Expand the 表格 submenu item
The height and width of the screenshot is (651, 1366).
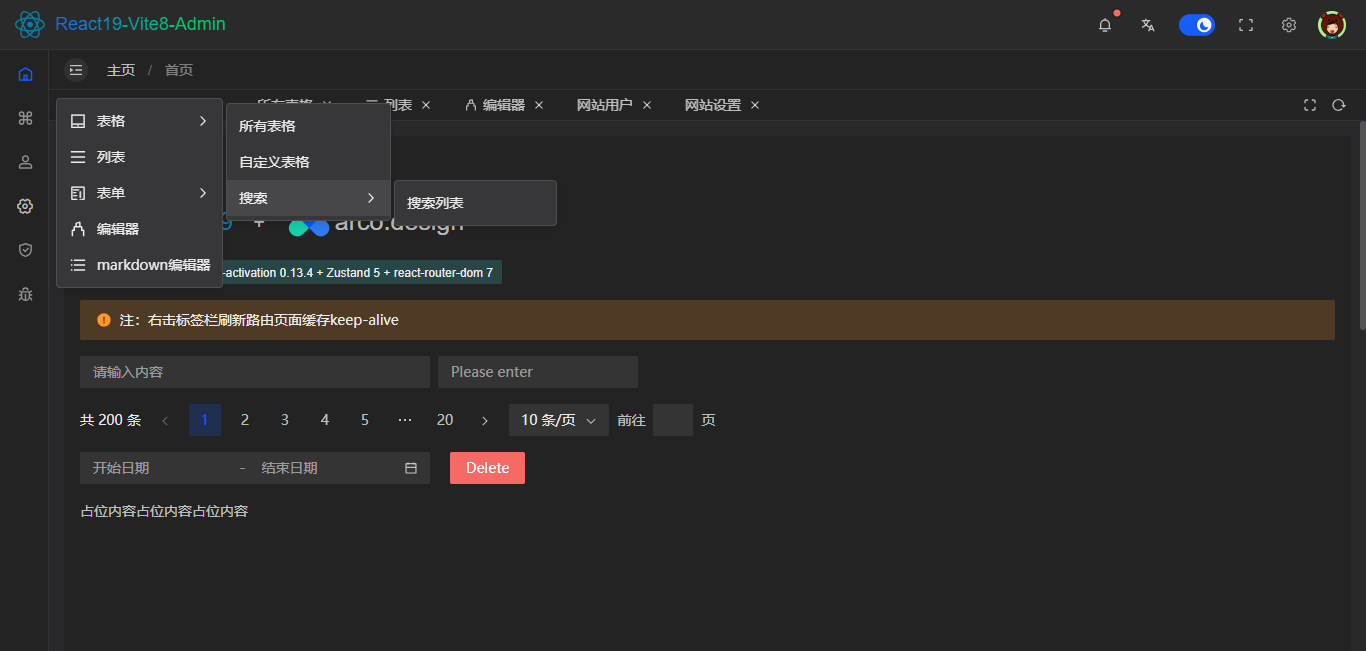click(140, 121)
